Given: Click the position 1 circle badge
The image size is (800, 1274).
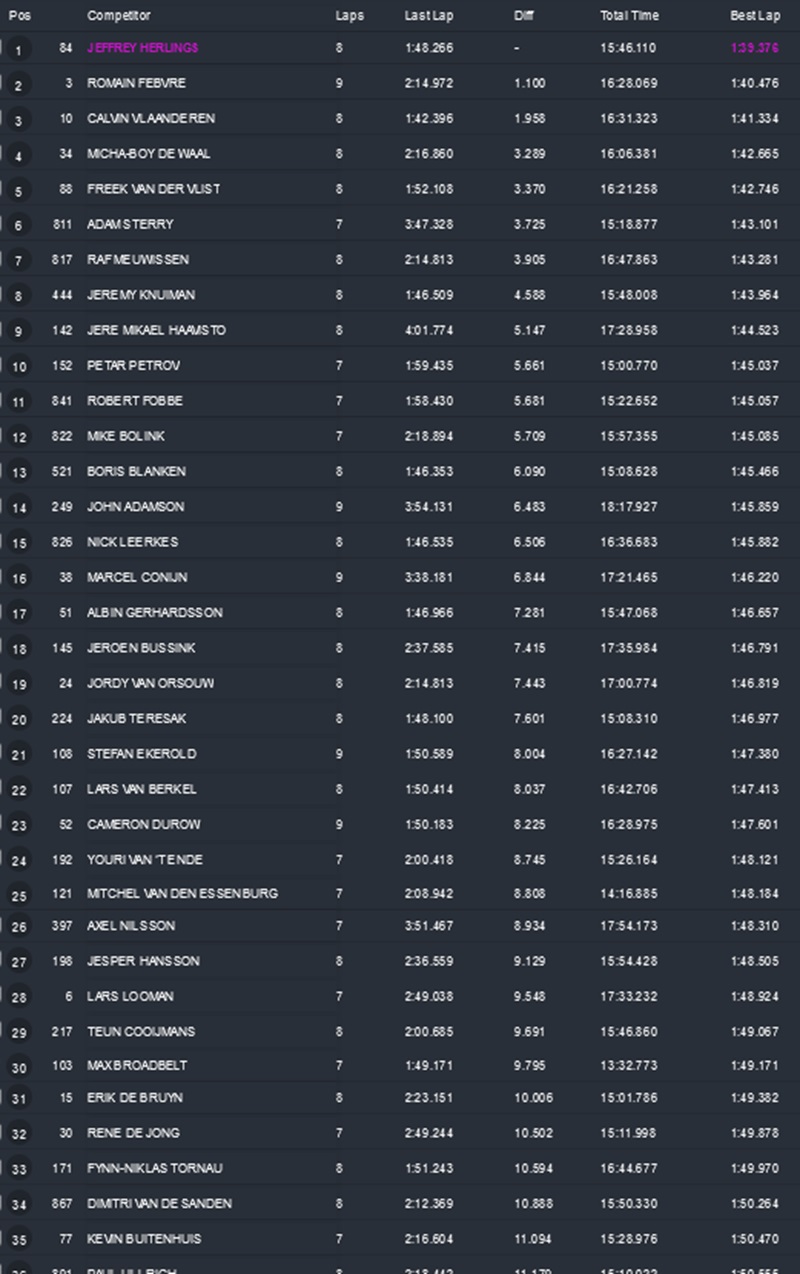Looking at the screenshot, I should [x=18, y=50].
